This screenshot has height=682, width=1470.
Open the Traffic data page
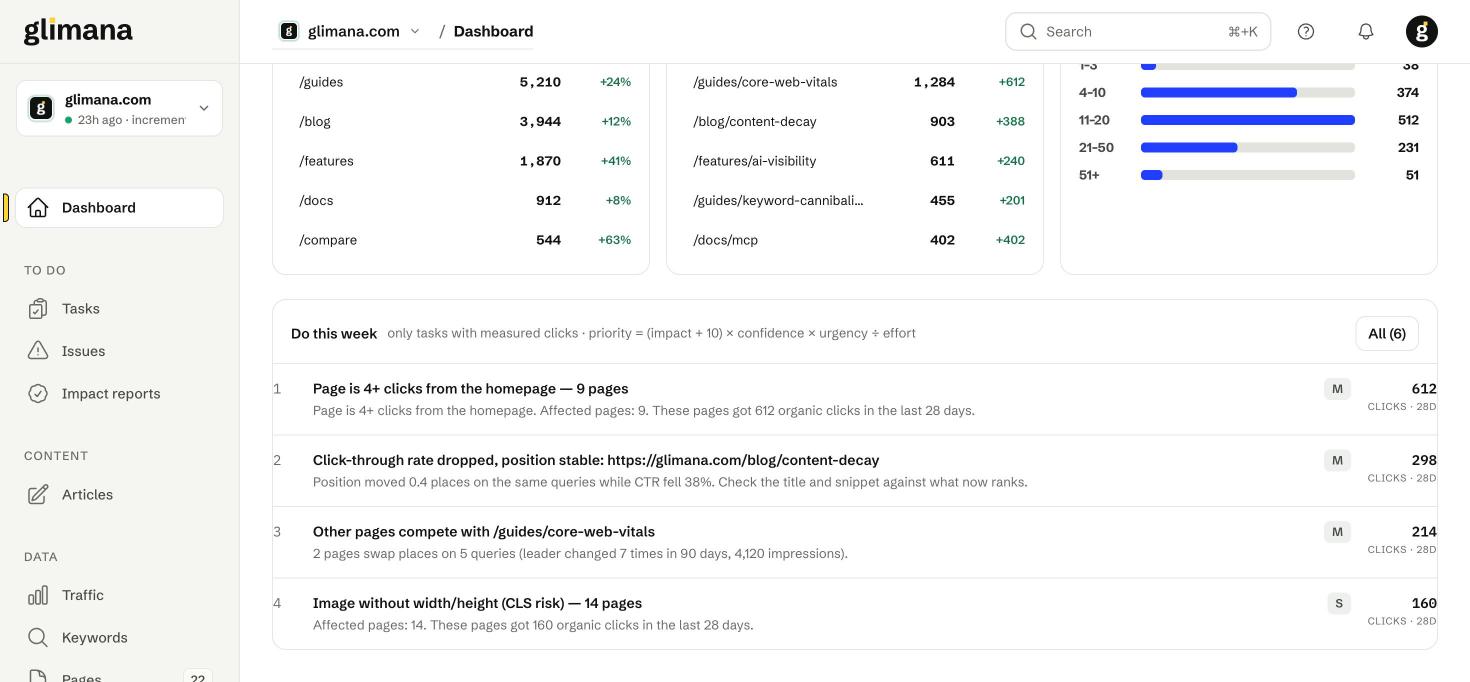(119, 596)
